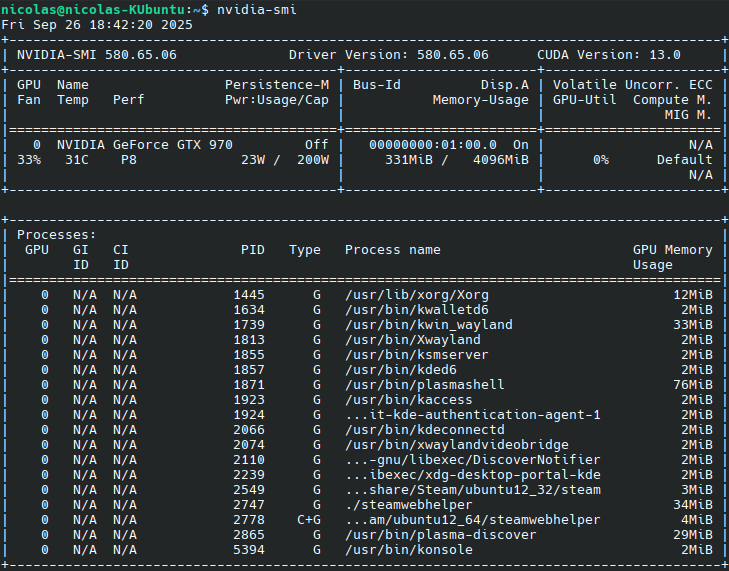The width and height of the screenshot is (729, 571).
Task: Click performance state P8
Action: [129, 160]
